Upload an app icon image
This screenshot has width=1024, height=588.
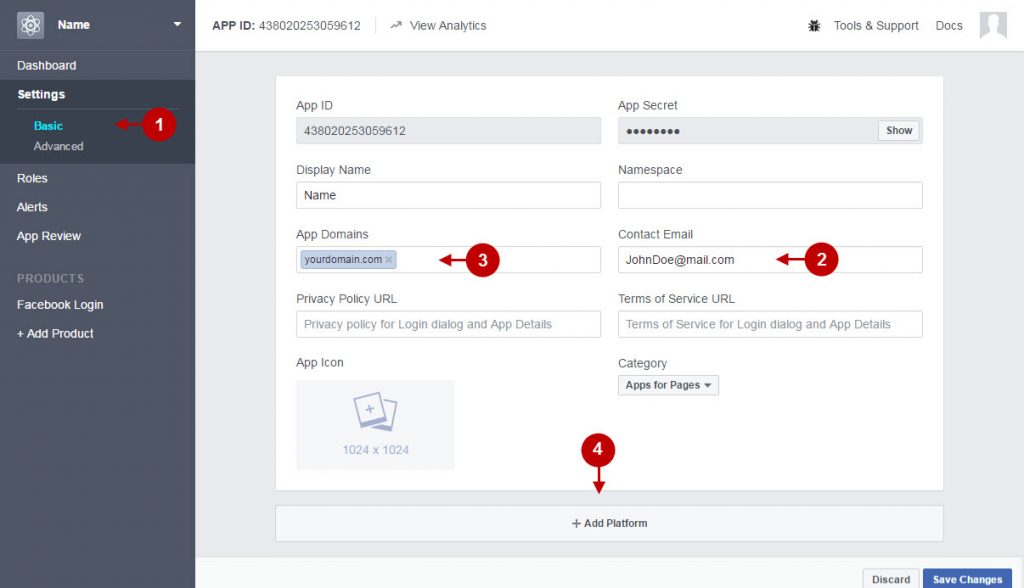point(375,425)
